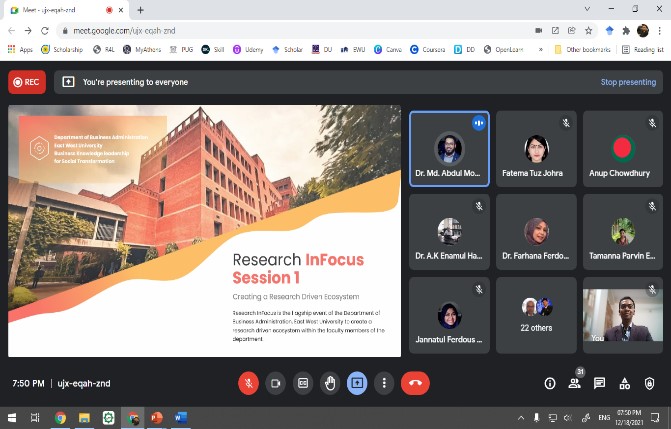Select Fatema Tuz Johra participant tile
The image size is (671, 429).
(x=536, y=149)
